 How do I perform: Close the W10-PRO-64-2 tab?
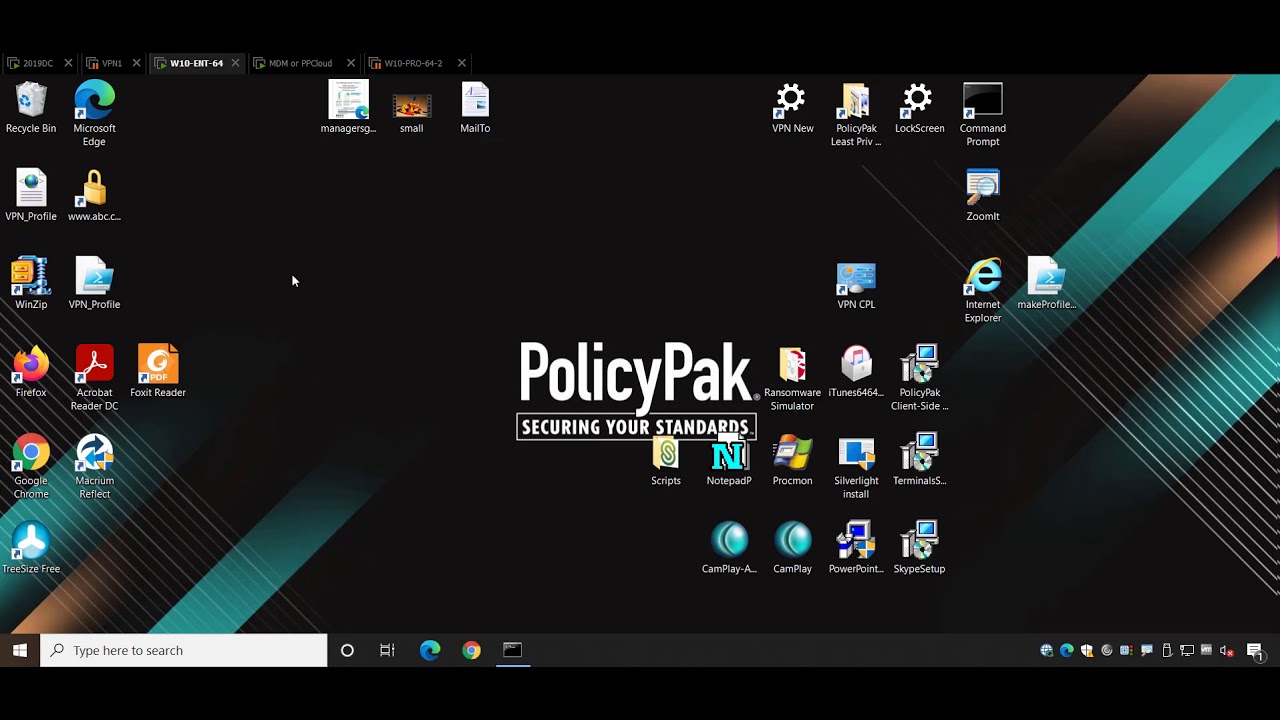462,63
